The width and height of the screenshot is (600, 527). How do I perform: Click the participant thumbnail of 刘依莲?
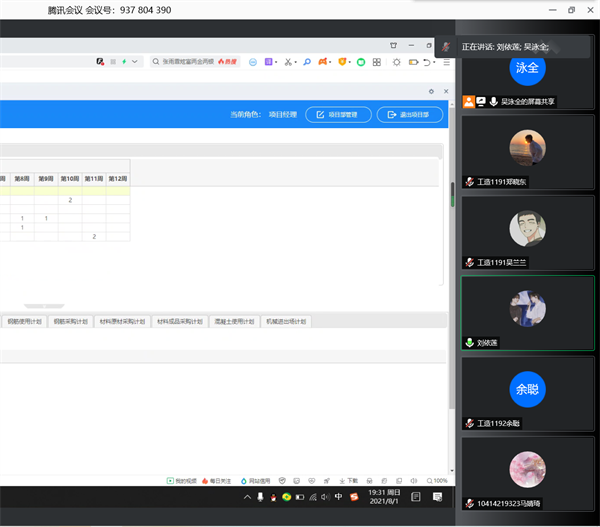tap(527, 312)
